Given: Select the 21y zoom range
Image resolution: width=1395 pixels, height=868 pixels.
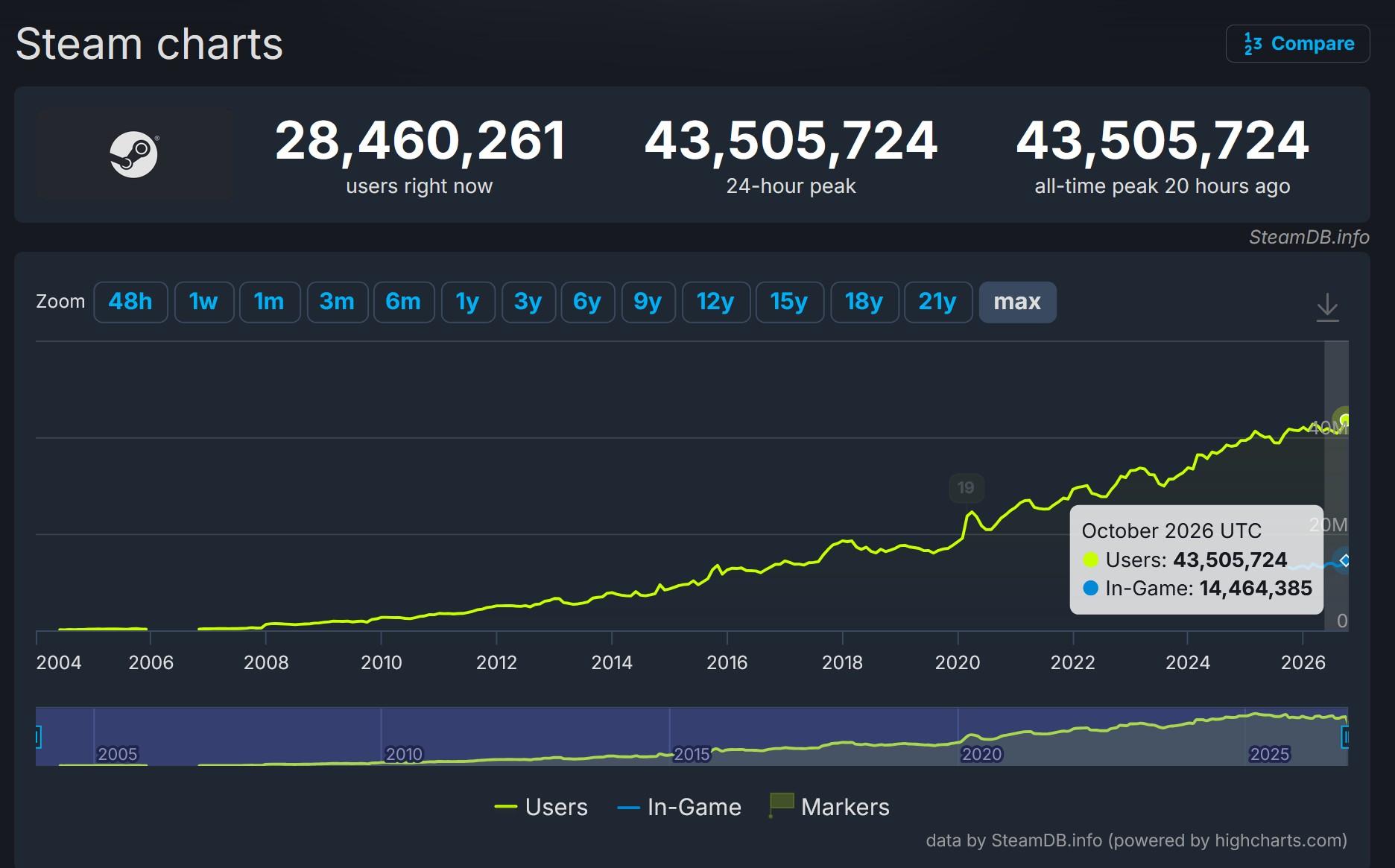Looking at the screenshot, I should click(x=937, y=302).
